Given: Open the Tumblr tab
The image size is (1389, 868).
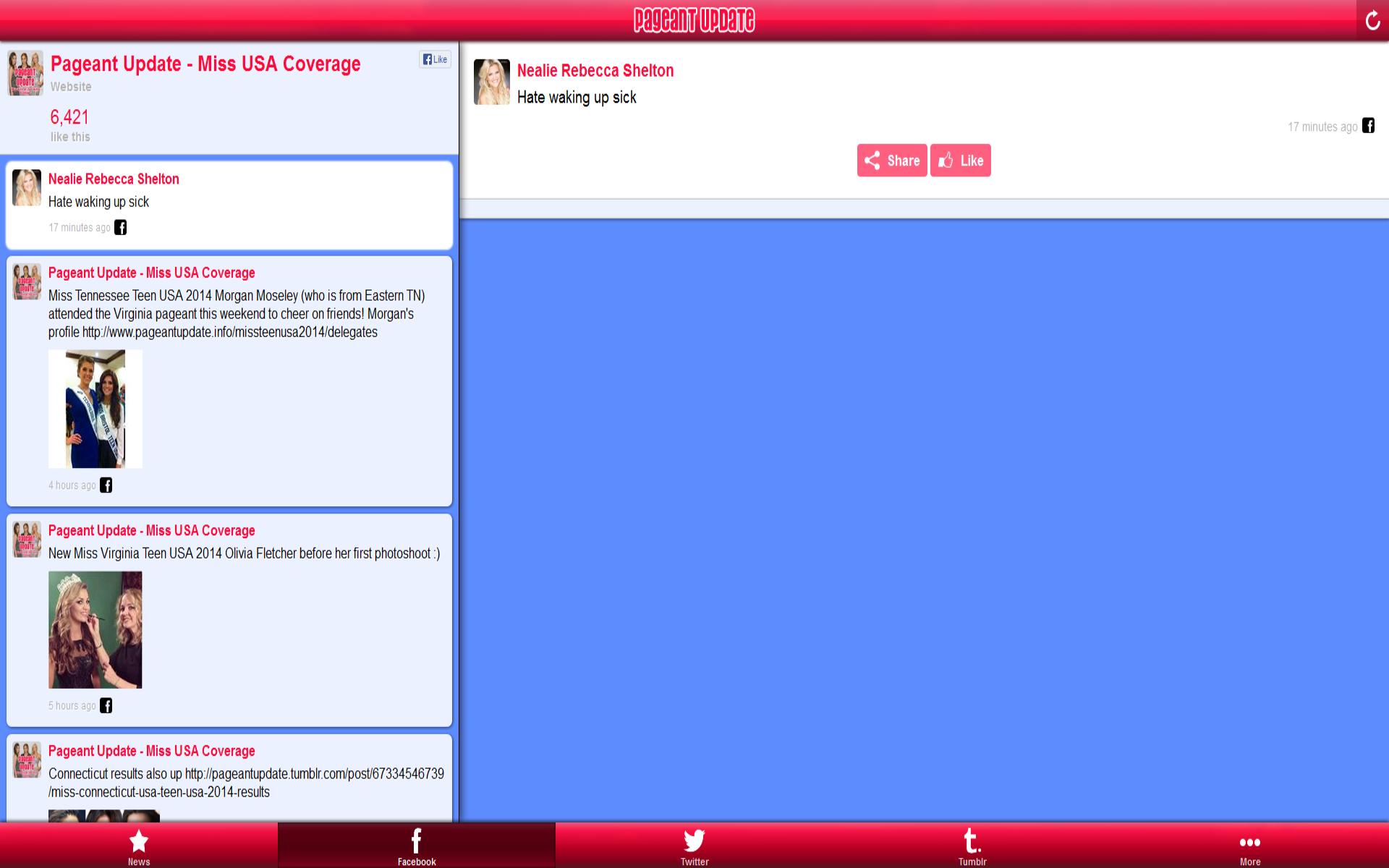Looking at the screenshot, I should (x=972, y=846).
